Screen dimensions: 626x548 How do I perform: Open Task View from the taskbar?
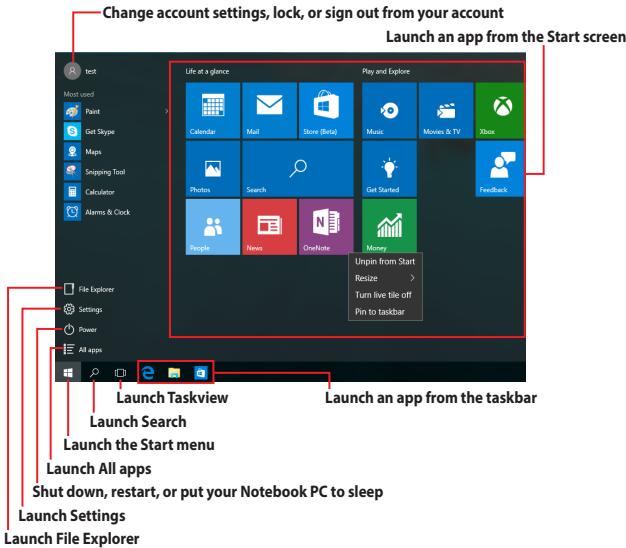[120, 372]
